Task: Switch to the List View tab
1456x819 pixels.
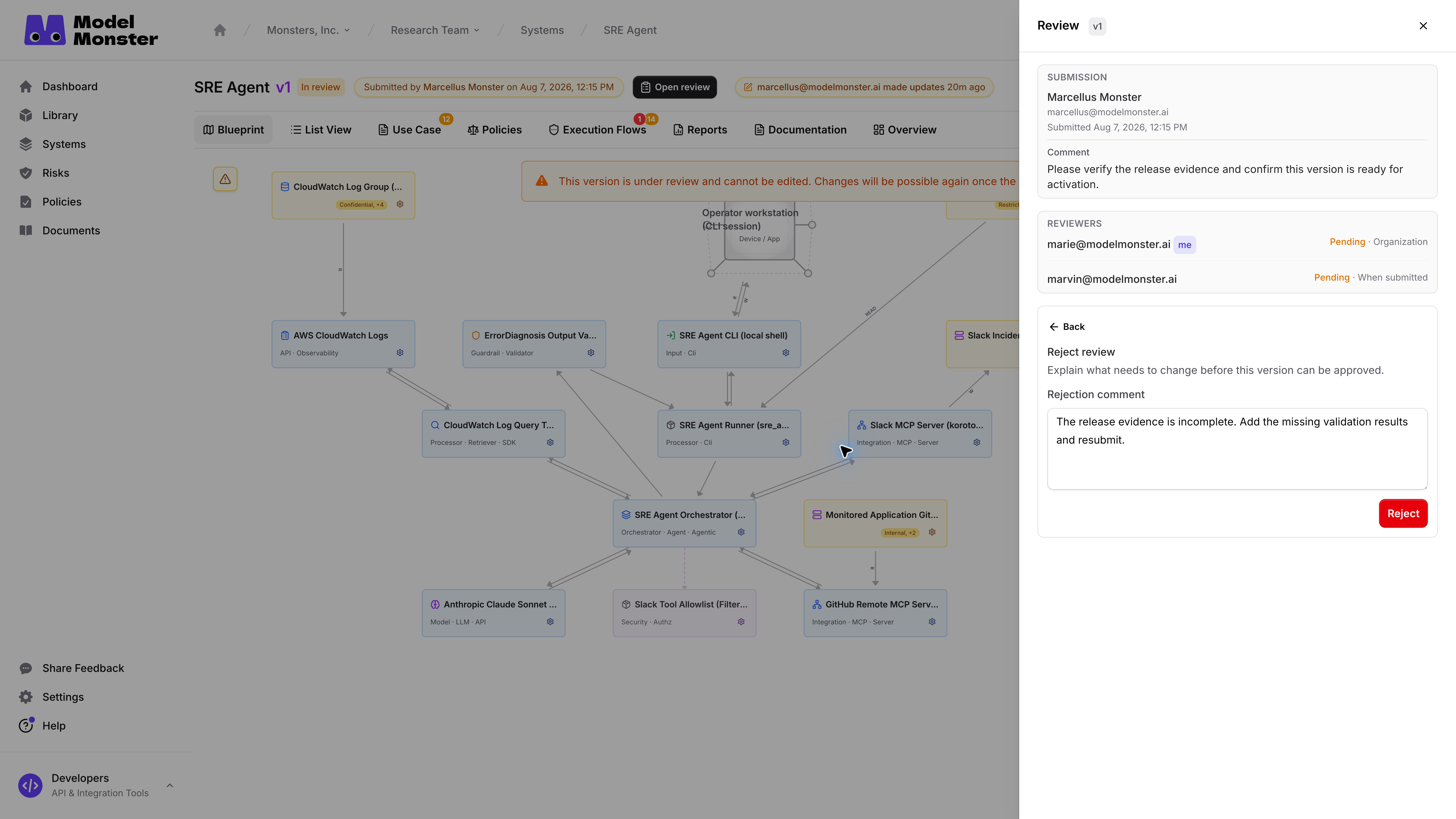Action: coord(321,129)
